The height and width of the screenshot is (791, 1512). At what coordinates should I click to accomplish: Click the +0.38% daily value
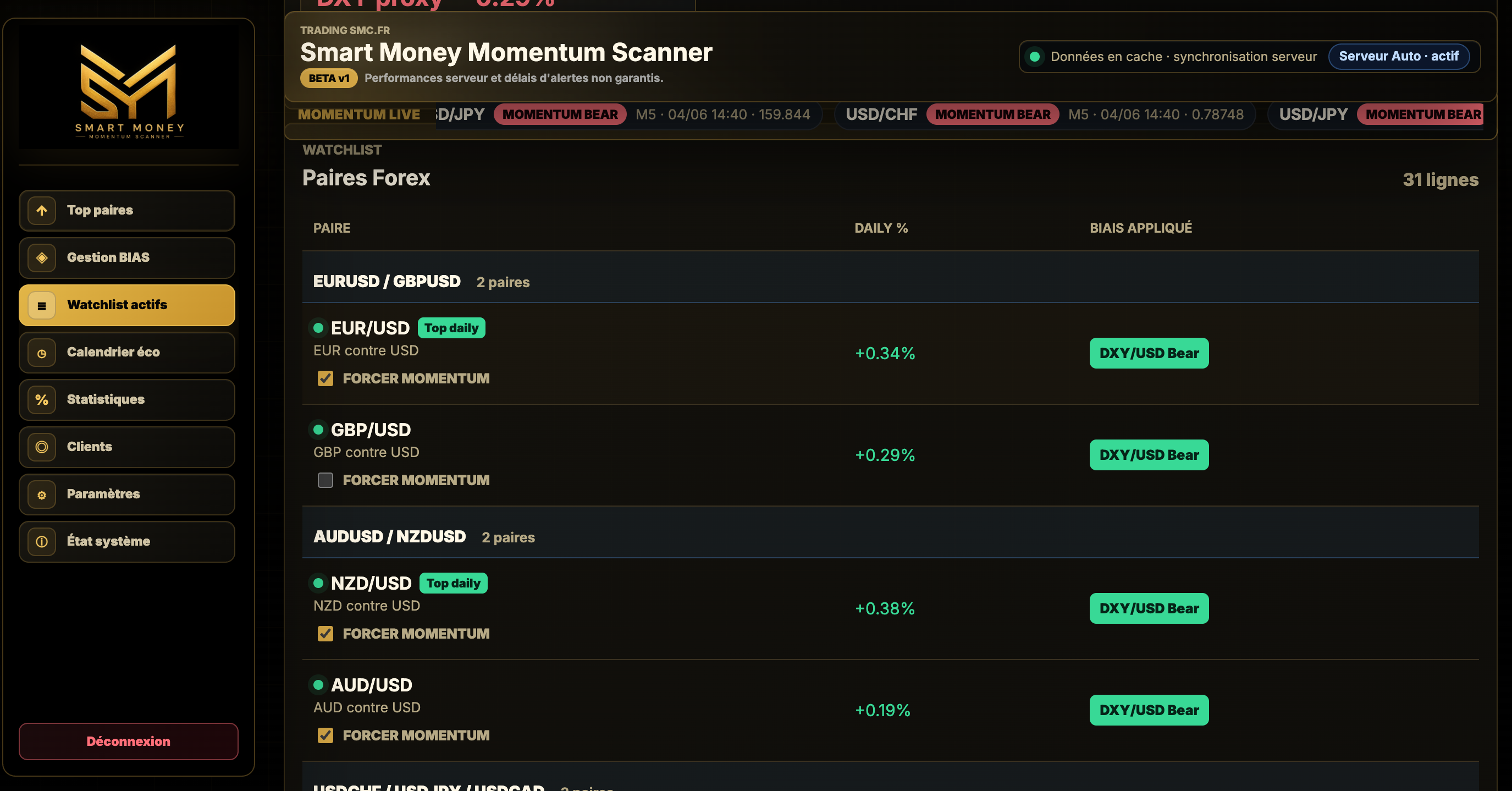[885, 609]
